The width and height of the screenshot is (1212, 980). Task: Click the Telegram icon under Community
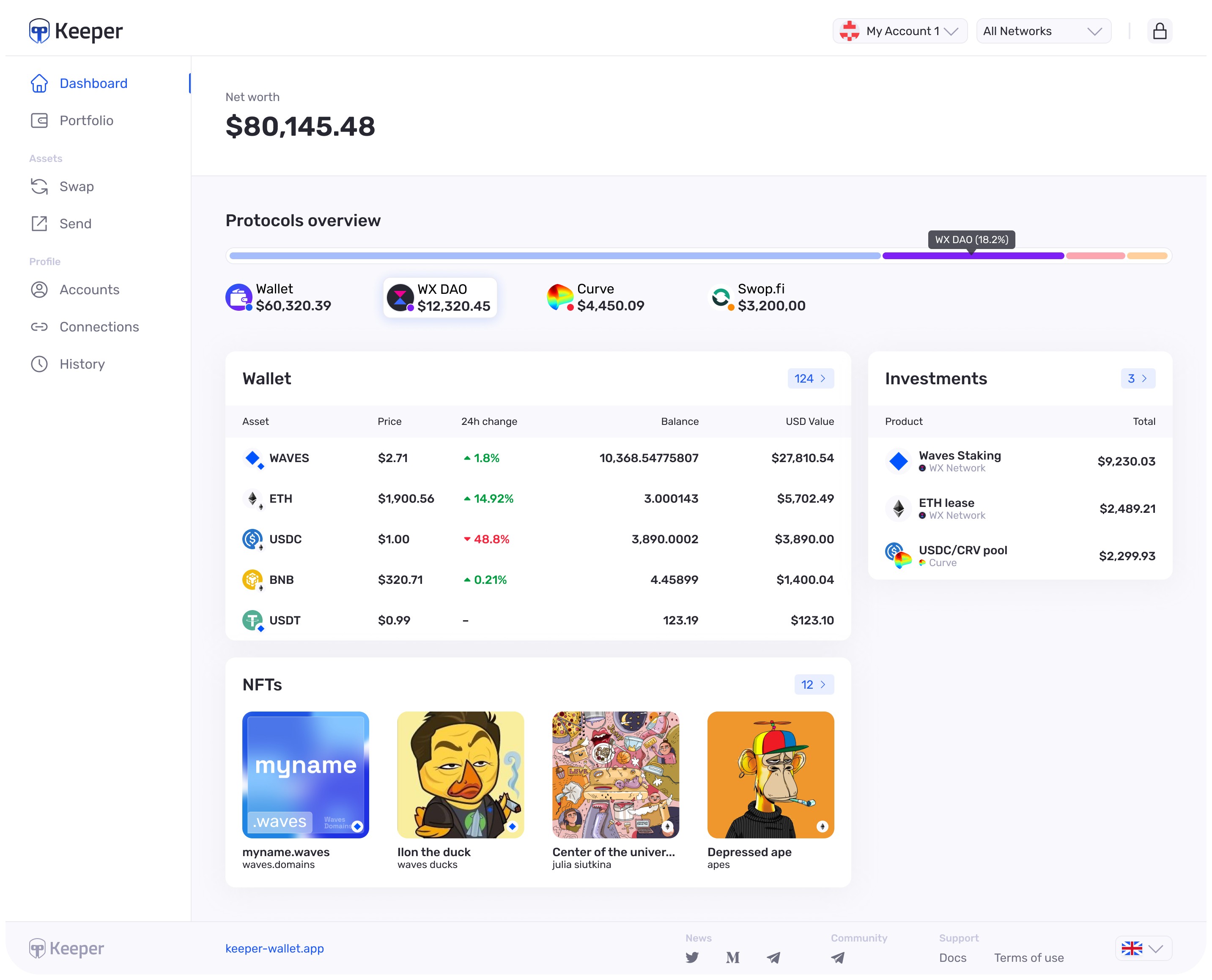pos(838,958)
